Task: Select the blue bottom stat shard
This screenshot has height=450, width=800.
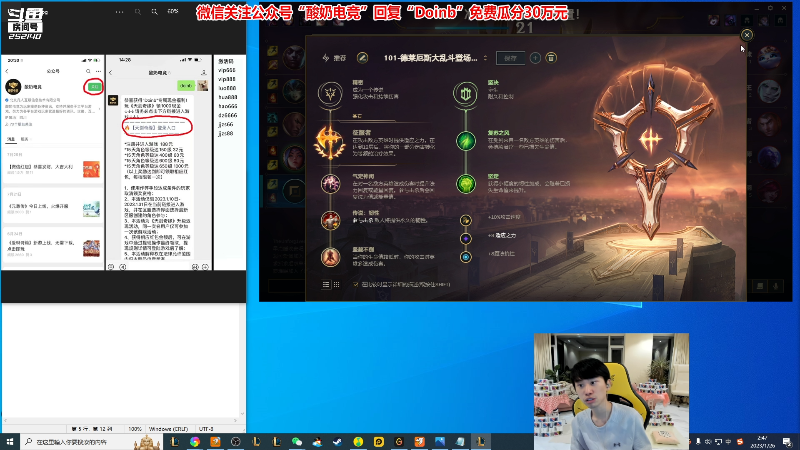Action: (x=465, y=257)
